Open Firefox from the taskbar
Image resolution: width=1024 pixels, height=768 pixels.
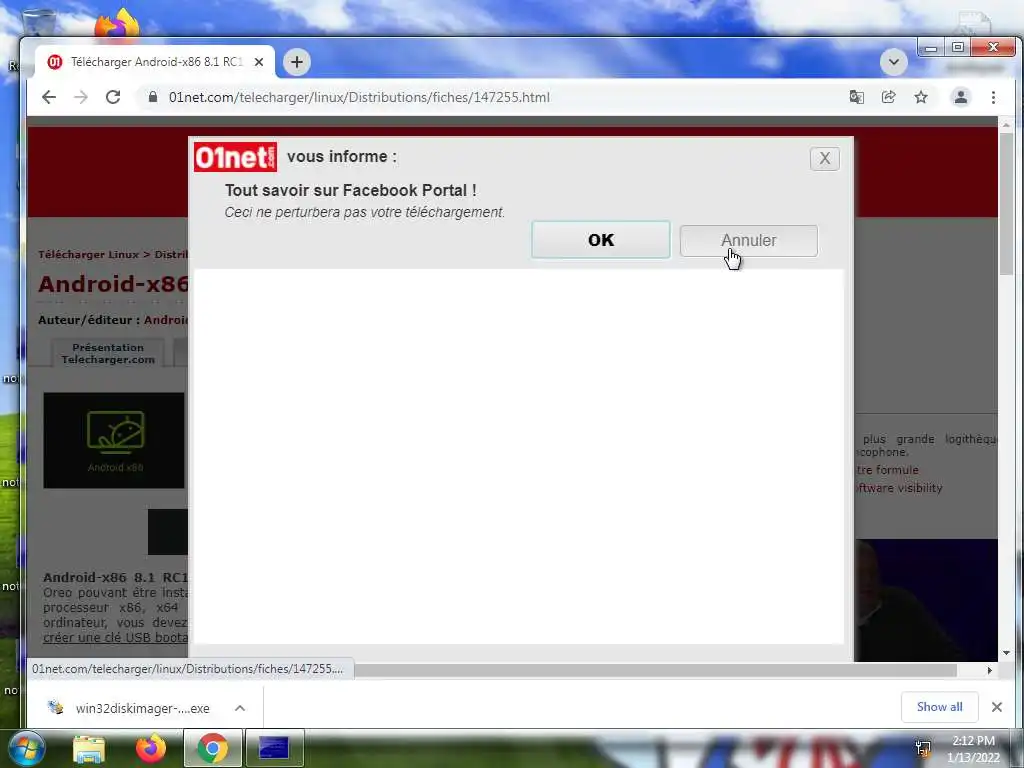pyautogui.click(x=151, y=748)
